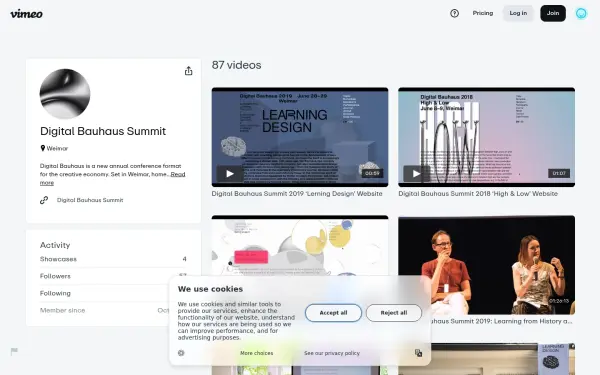Accept all cookies
The height and width of the screenshot is (375, 600).
(333, 313)
